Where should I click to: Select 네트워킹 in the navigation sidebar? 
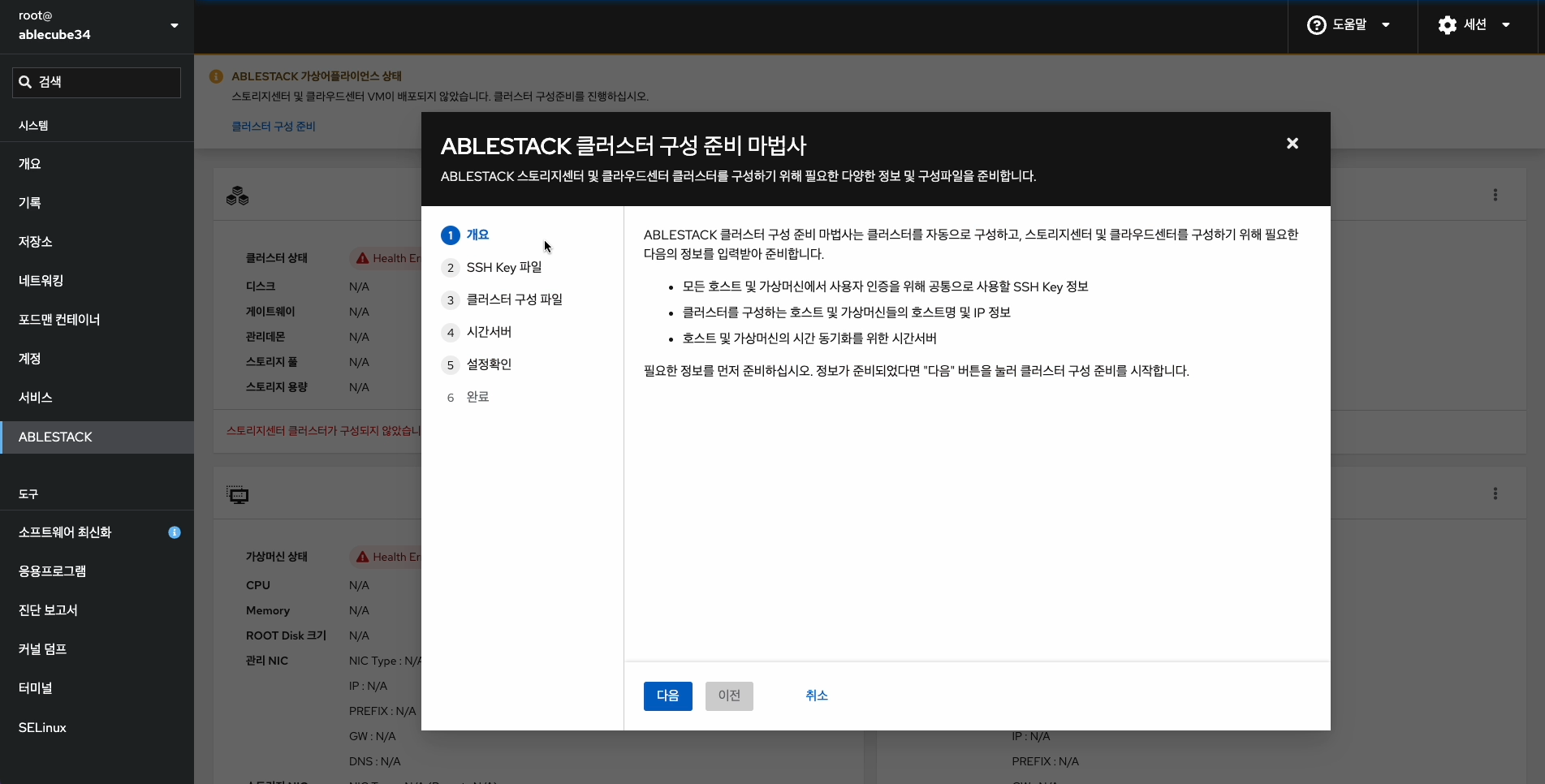tap(41, 280)
